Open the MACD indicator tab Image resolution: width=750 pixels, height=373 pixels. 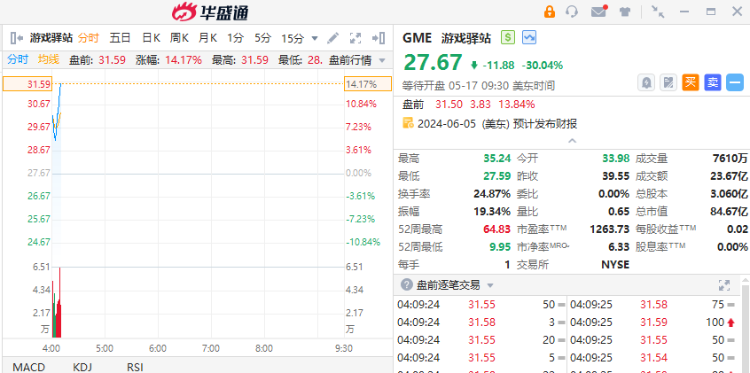click(29, 367)
